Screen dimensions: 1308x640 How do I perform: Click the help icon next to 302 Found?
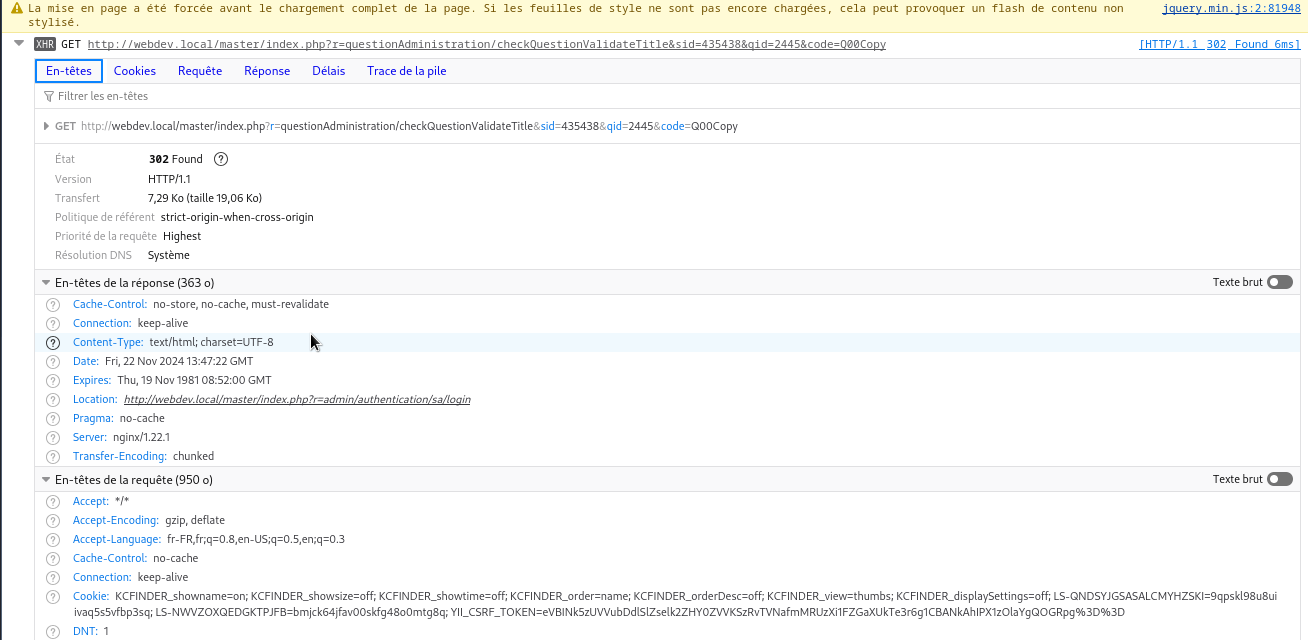(x=221, y=159)
